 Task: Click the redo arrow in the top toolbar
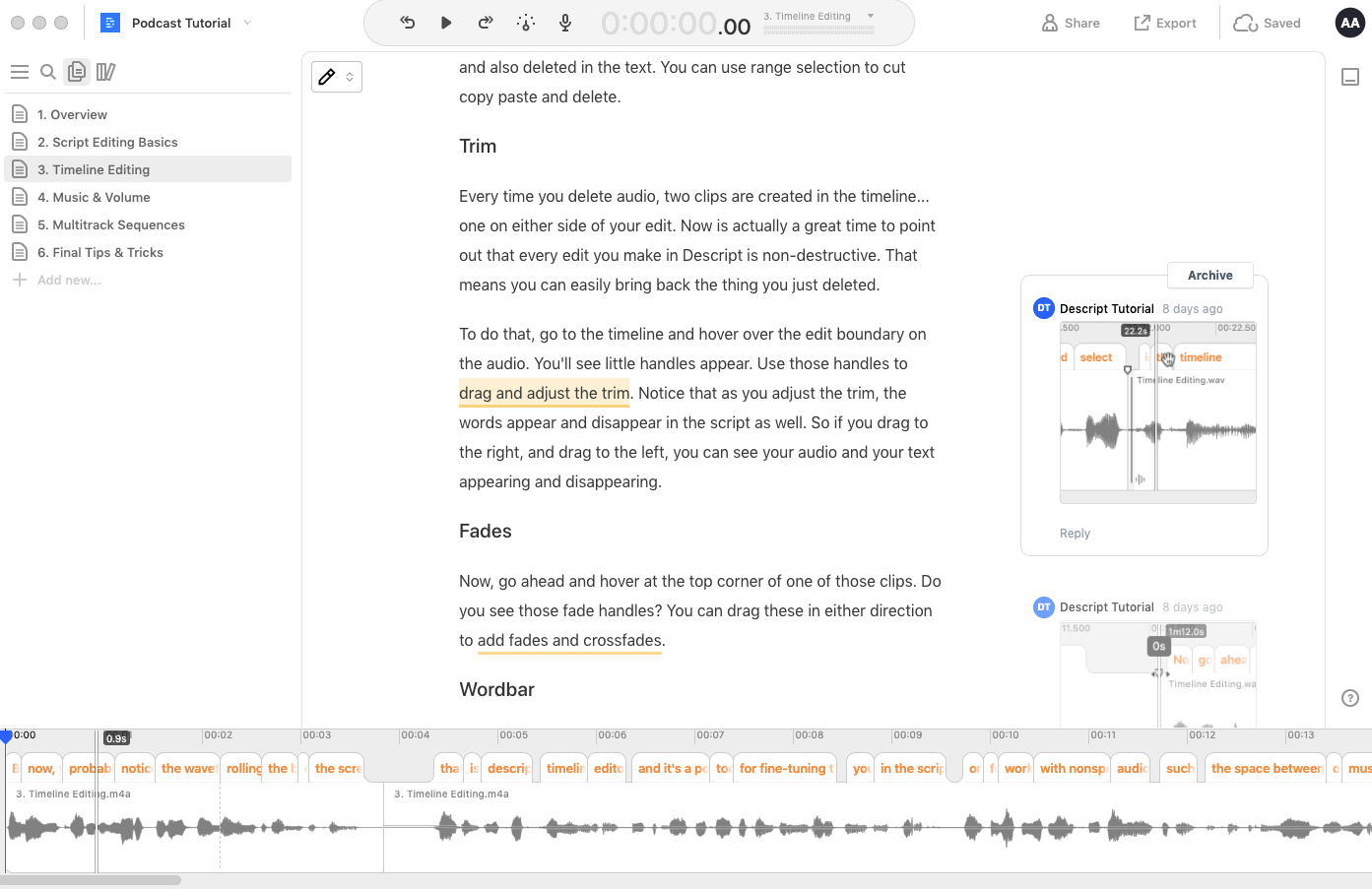(486, 23)
